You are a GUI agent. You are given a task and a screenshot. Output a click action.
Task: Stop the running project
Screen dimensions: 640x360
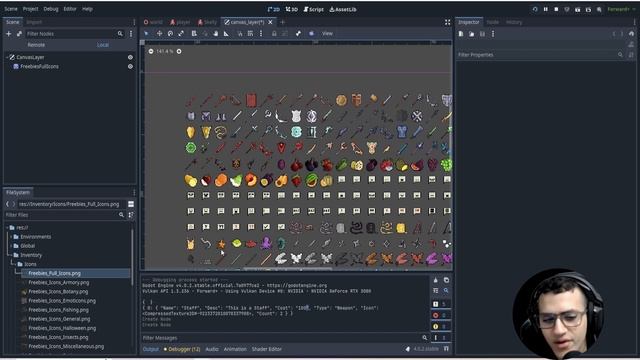click(556, 9)
